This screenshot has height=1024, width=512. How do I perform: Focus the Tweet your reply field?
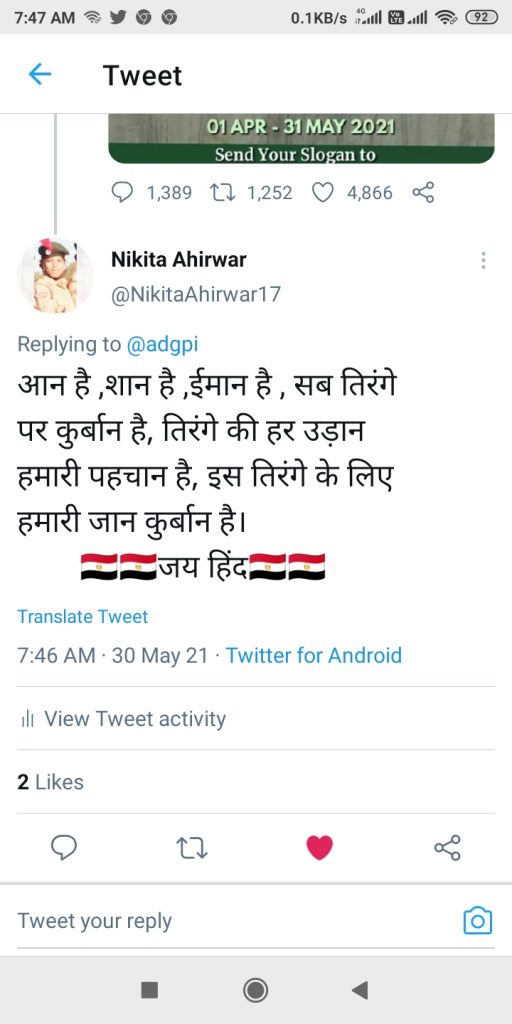point(235,921)
